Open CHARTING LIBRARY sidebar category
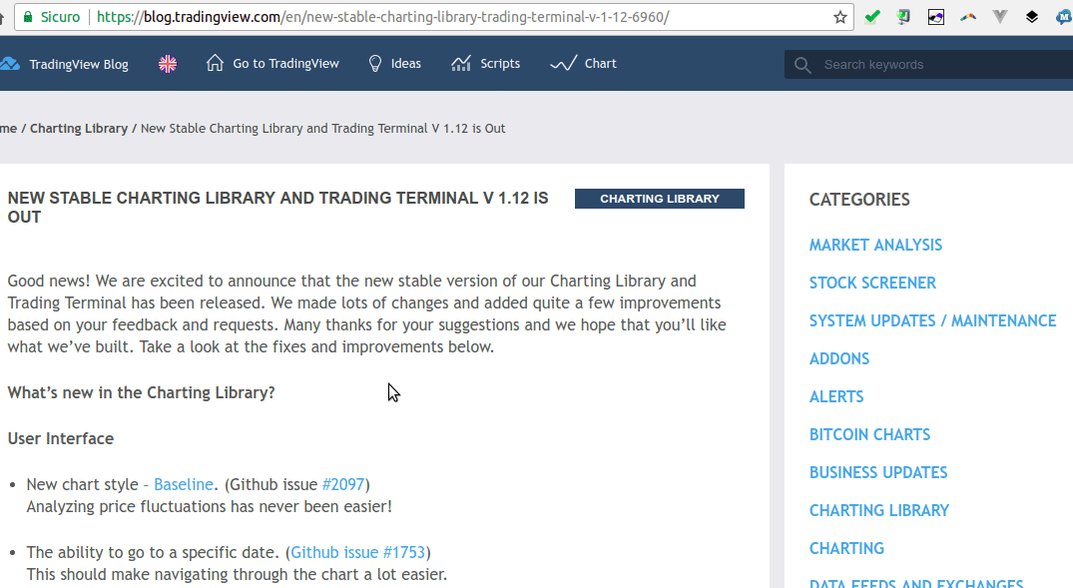The height and width of the screenshot is (588, 1073). click(x=879, y=511)
